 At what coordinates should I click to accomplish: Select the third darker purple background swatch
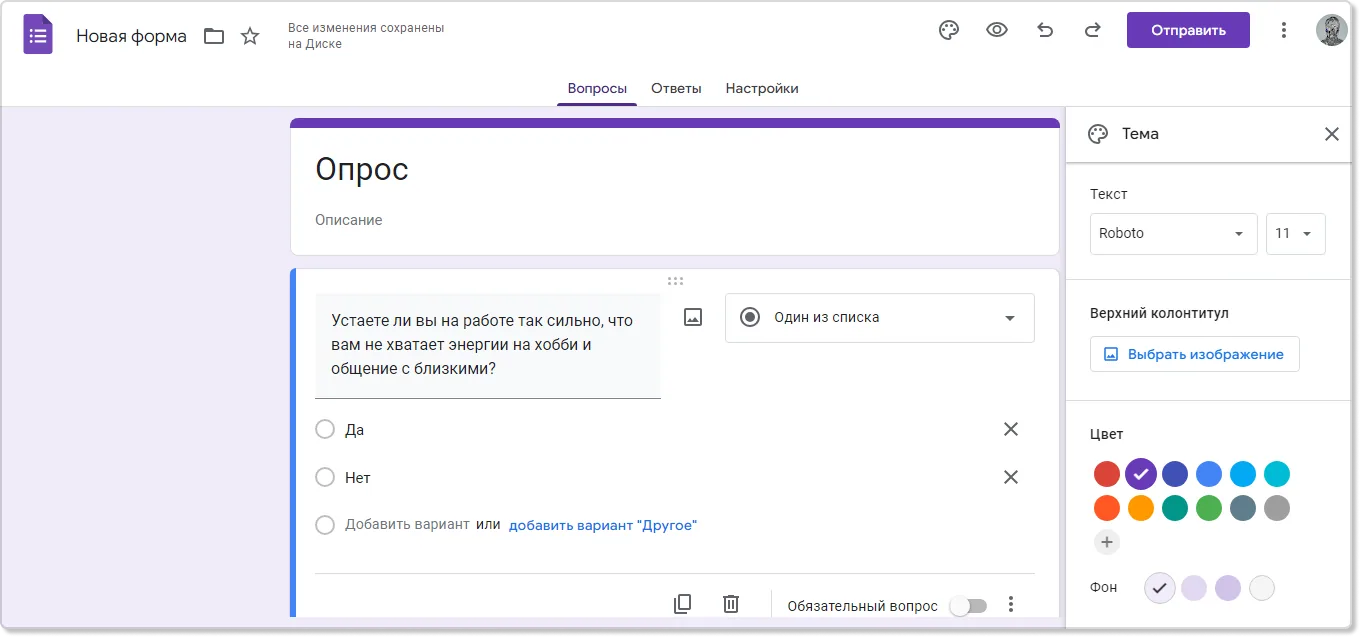(1228, 588)
